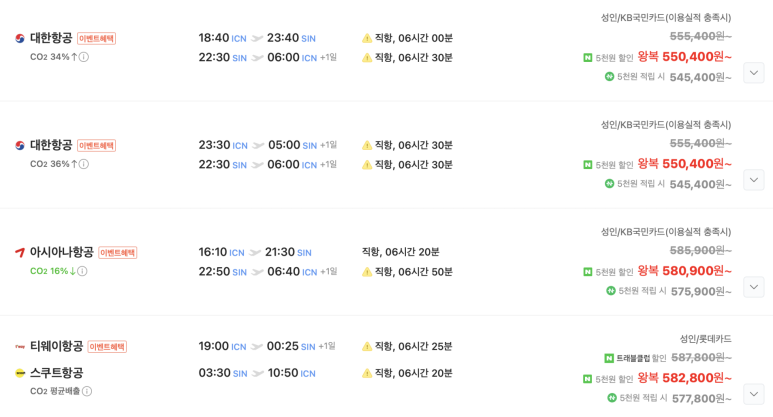Screen dimensions: 773x417
Task: Click 이벤트혜택 badge next to 티웨이항공
Action: (x=107, y=347)
